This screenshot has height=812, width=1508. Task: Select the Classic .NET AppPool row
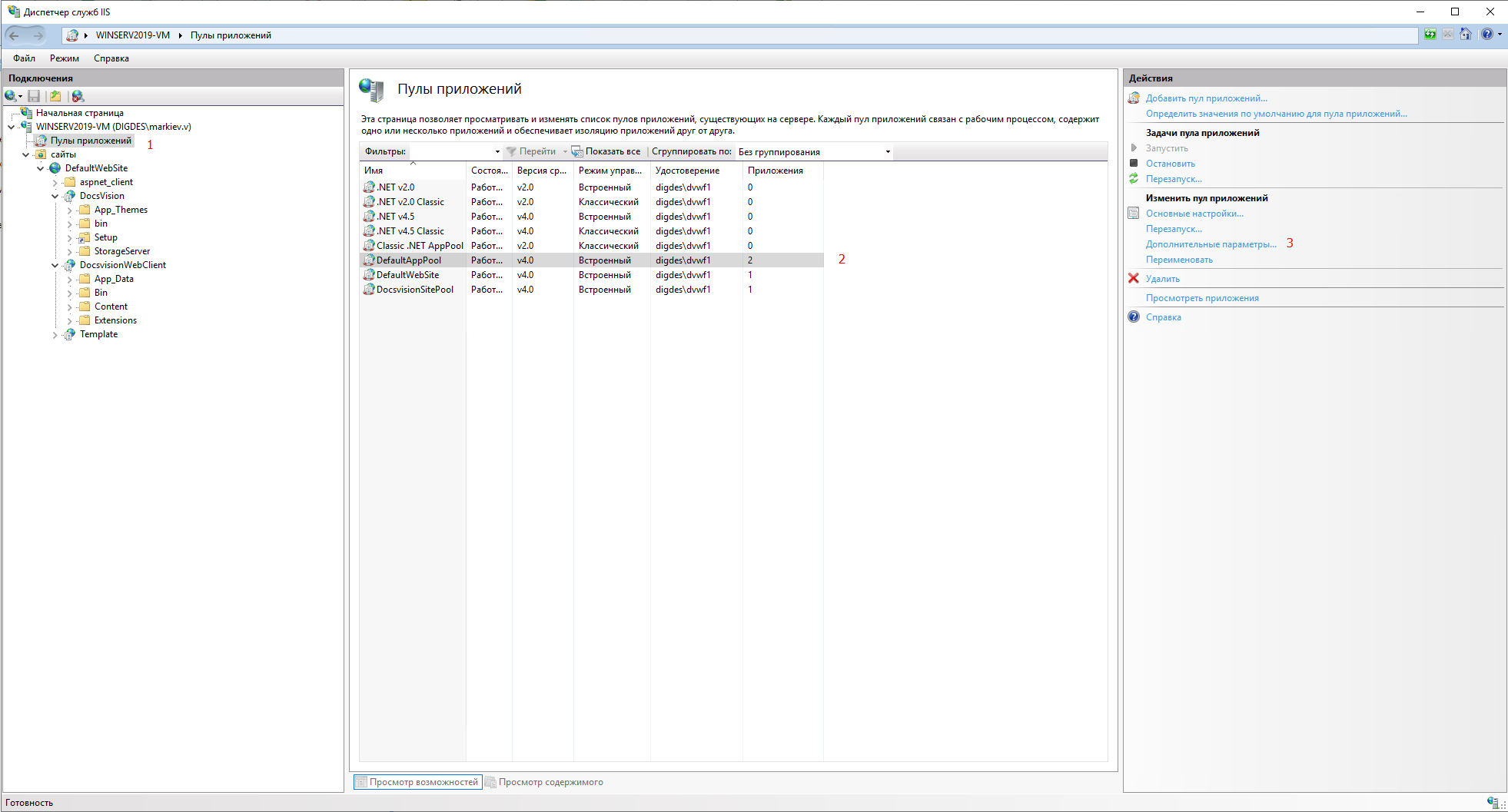(591, 246)
